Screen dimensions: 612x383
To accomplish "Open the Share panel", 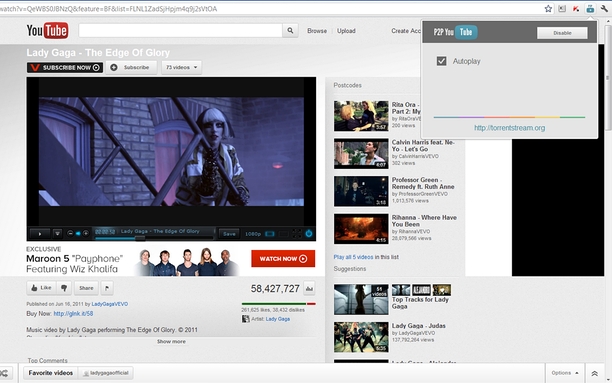I will pyautogui.click(x=86, y=288).
